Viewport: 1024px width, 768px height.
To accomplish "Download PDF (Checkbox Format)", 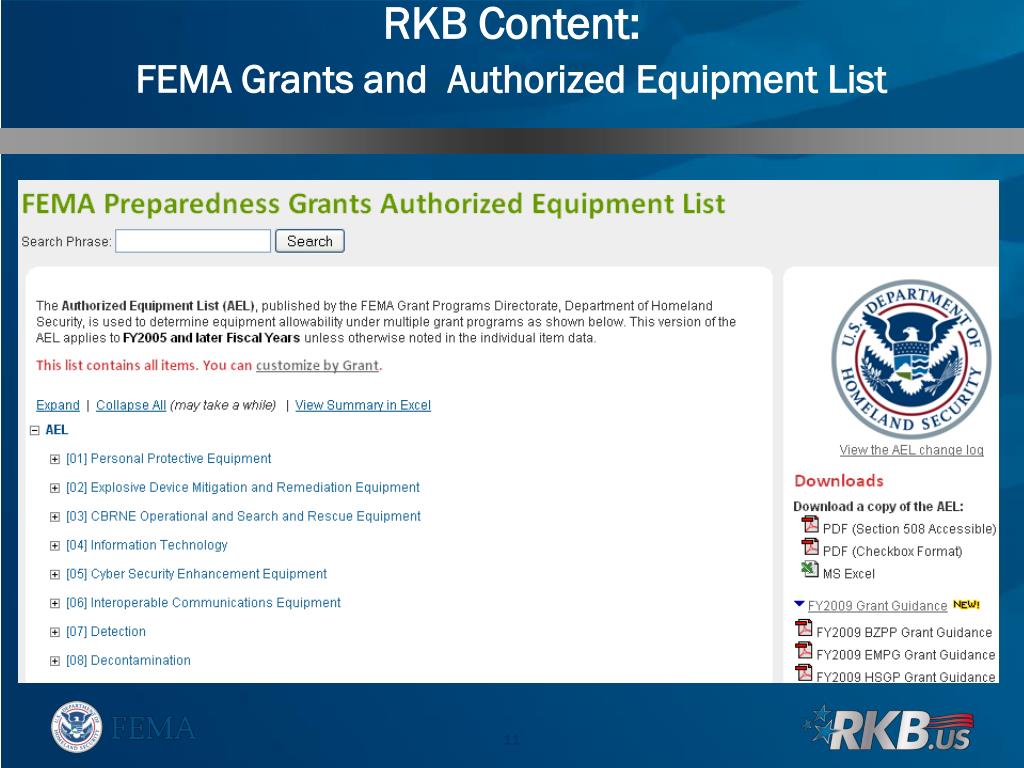I will click(892, 551).
